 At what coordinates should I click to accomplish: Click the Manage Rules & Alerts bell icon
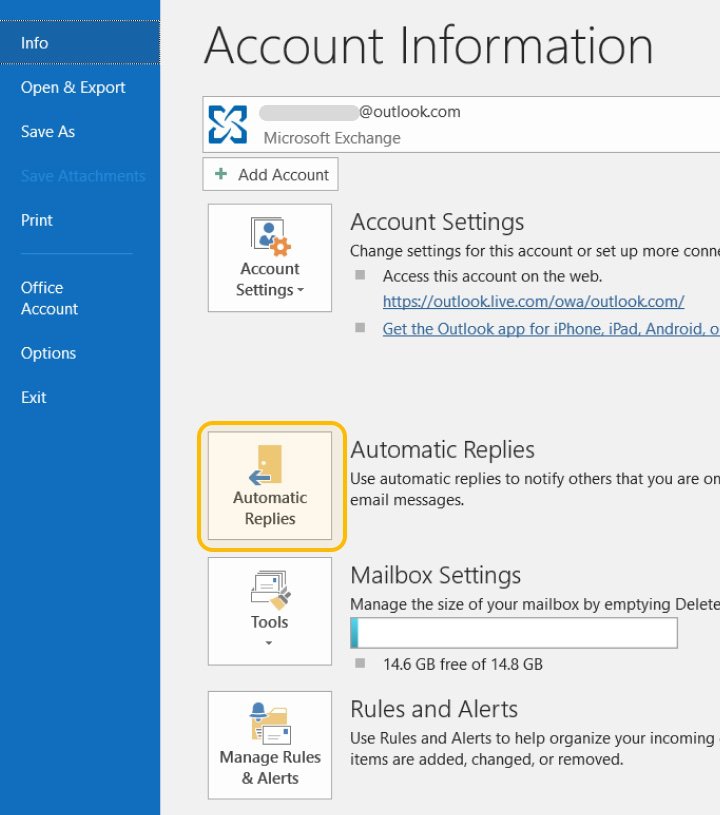coord(270,723)
